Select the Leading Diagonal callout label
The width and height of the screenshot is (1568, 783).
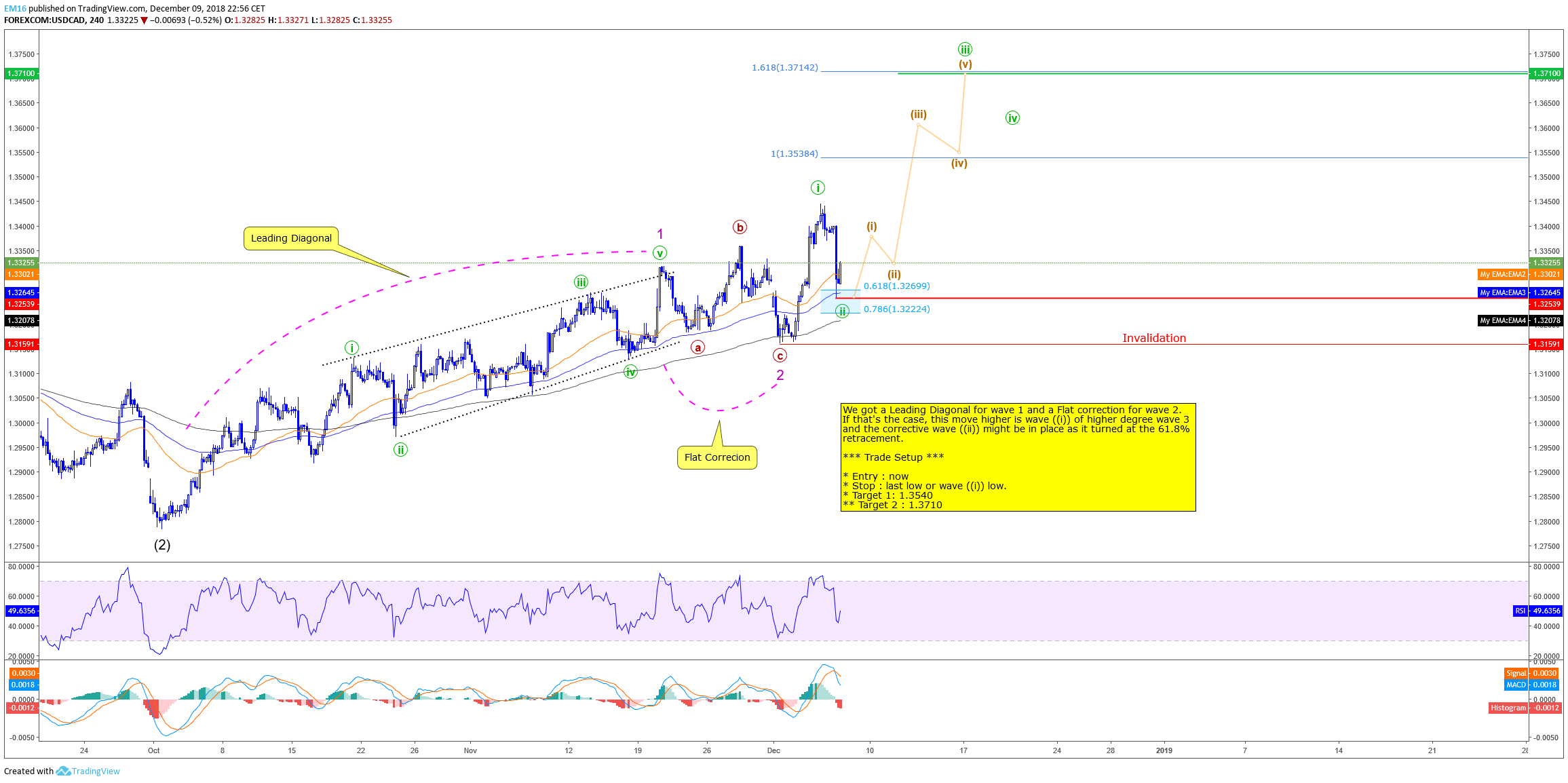coord(291,238)
